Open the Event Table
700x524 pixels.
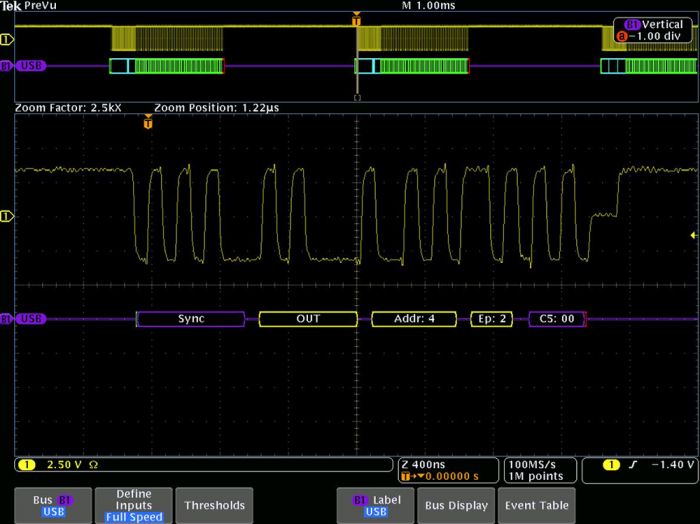[537, 505]
